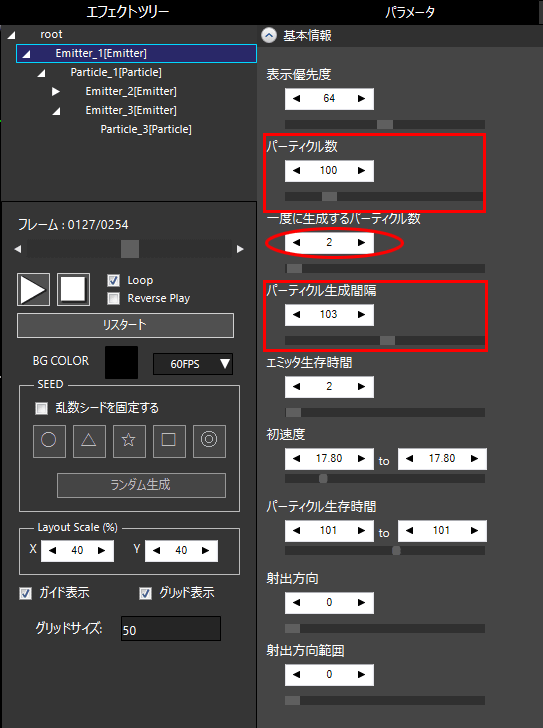This screenshot has height=728, width=543.
Task: Open the 60FPS frame rate dropdown
Action: [193, 364]
